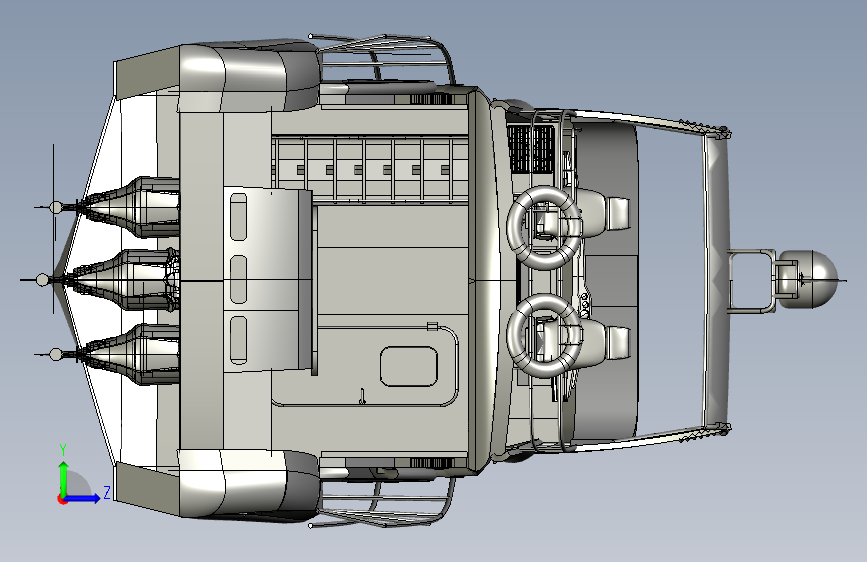Select the red origin point of the triad
867x562 pixels.
tap(62, 499)
